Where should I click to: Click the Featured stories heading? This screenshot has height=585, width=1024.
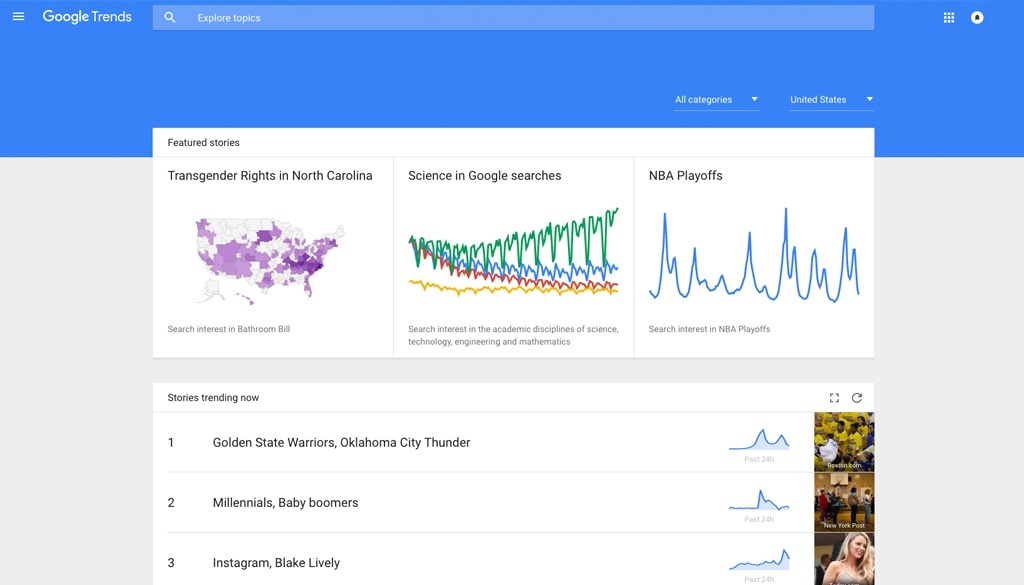click(x=203, y=142)
